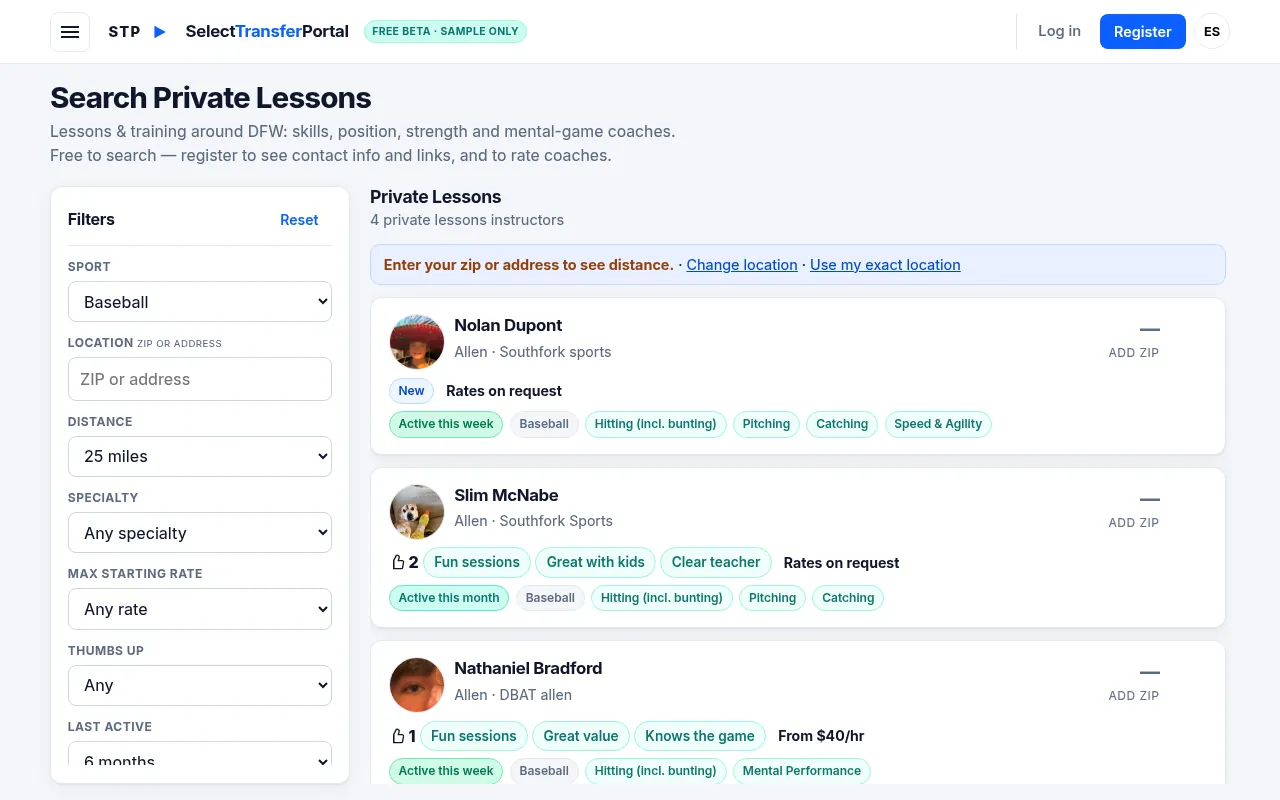Image resolution: width=1280 pixels, height=800 pixels.
Task: Click Slim McNabe's thumbs-up icon
Action: pos(398,562)
